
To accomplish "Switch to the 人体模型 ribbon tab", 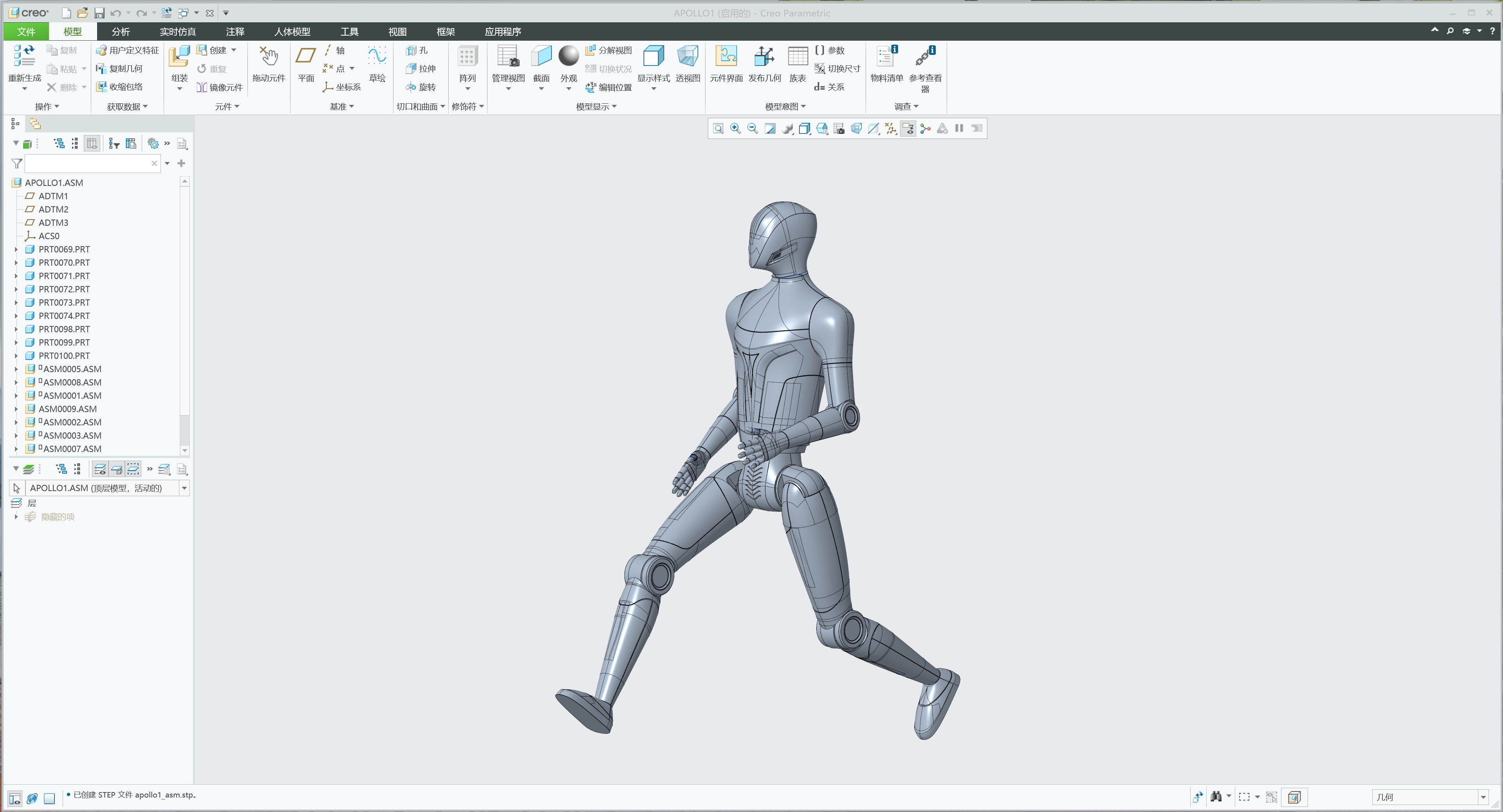I will click(x=292, y=31).
